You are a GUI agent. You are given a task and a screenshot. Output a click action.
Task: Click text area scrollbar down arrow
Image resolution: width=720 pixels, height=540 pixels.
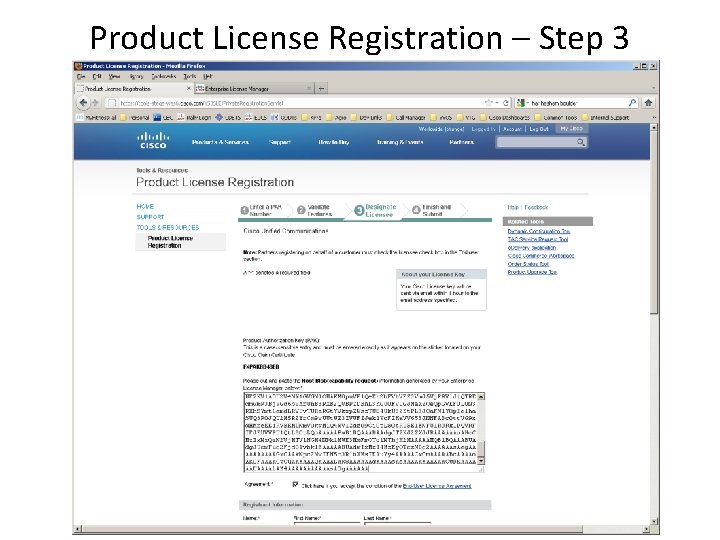tap(481, 461)
